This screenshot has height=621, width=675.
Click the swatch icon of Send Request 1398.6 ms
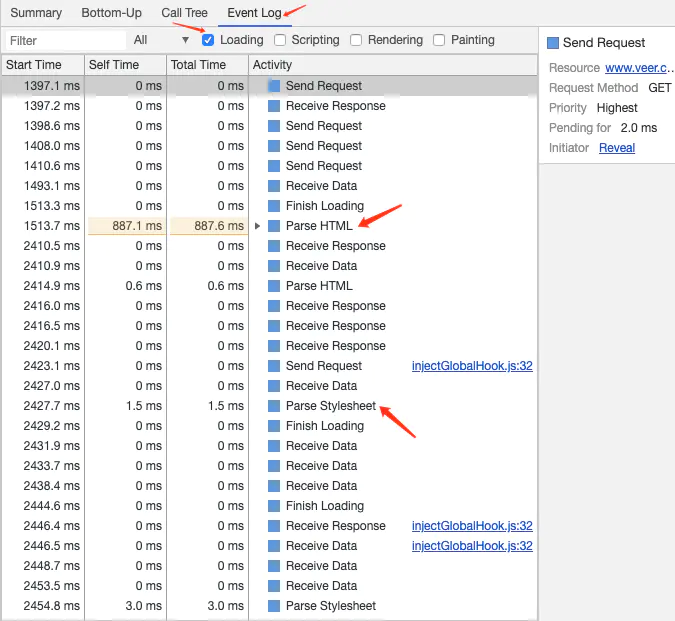pos(274,126)
